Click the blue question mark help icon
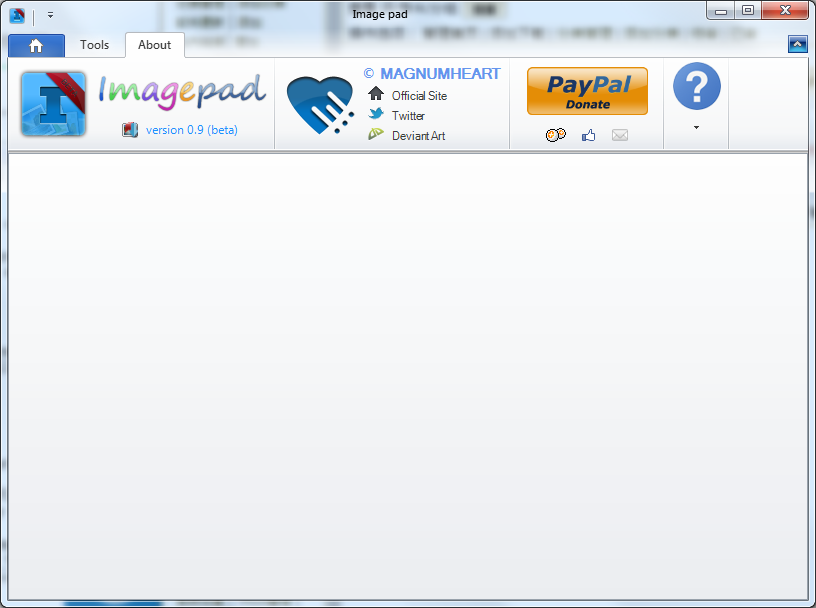This screenshot has width=816, height=608. [x=697, y=86]
